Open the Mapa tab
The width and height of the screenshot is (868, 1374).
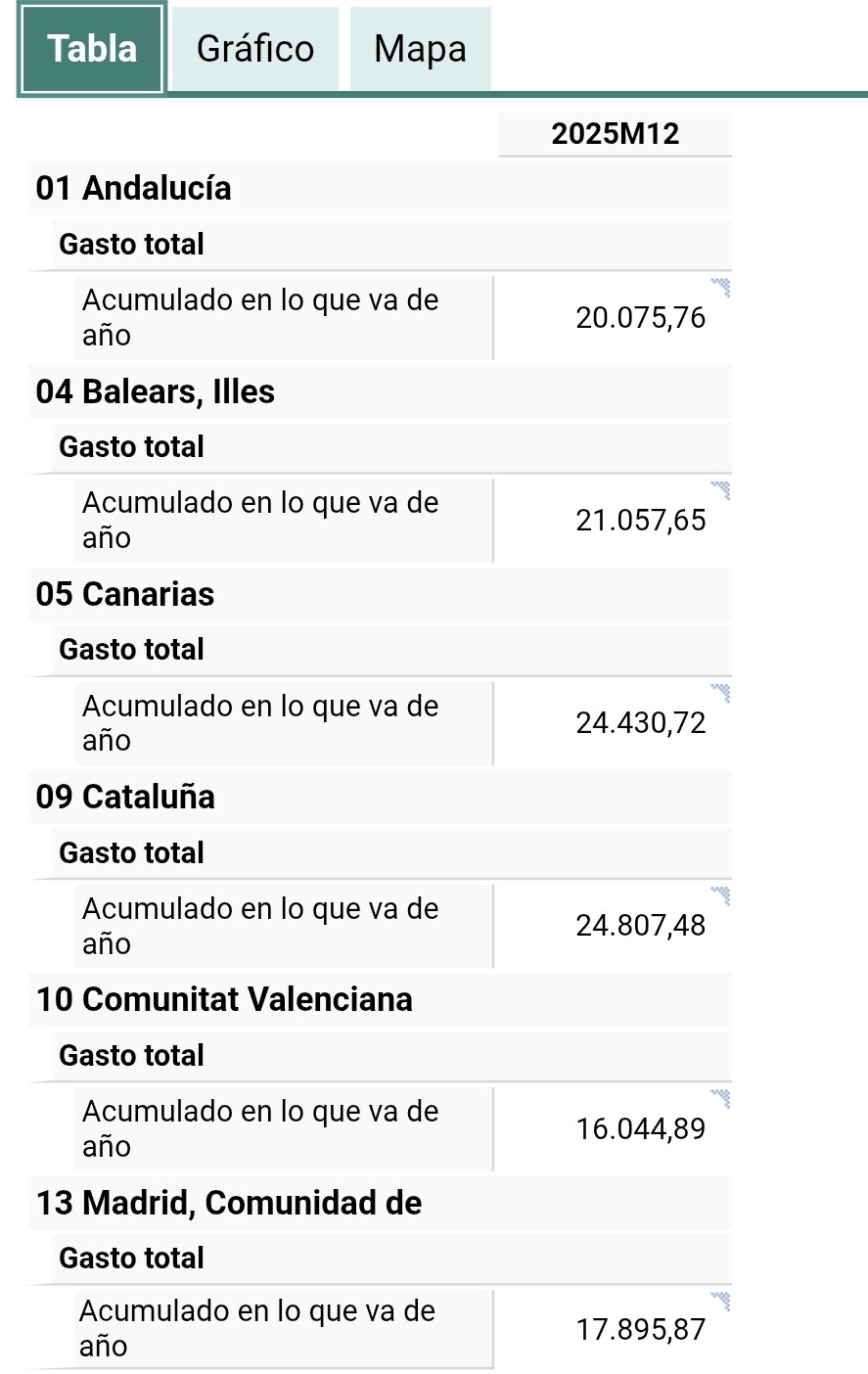tap(420, 49)
